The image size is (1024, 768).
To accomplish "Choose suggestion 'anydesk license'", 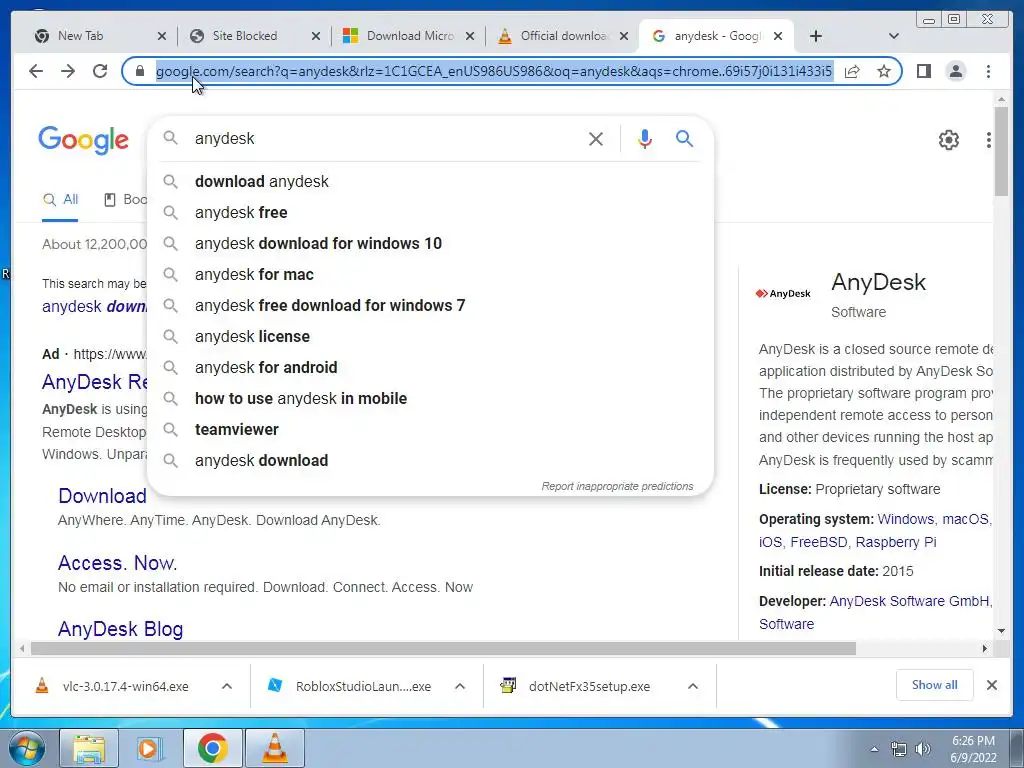I will [x=431, y=336].
